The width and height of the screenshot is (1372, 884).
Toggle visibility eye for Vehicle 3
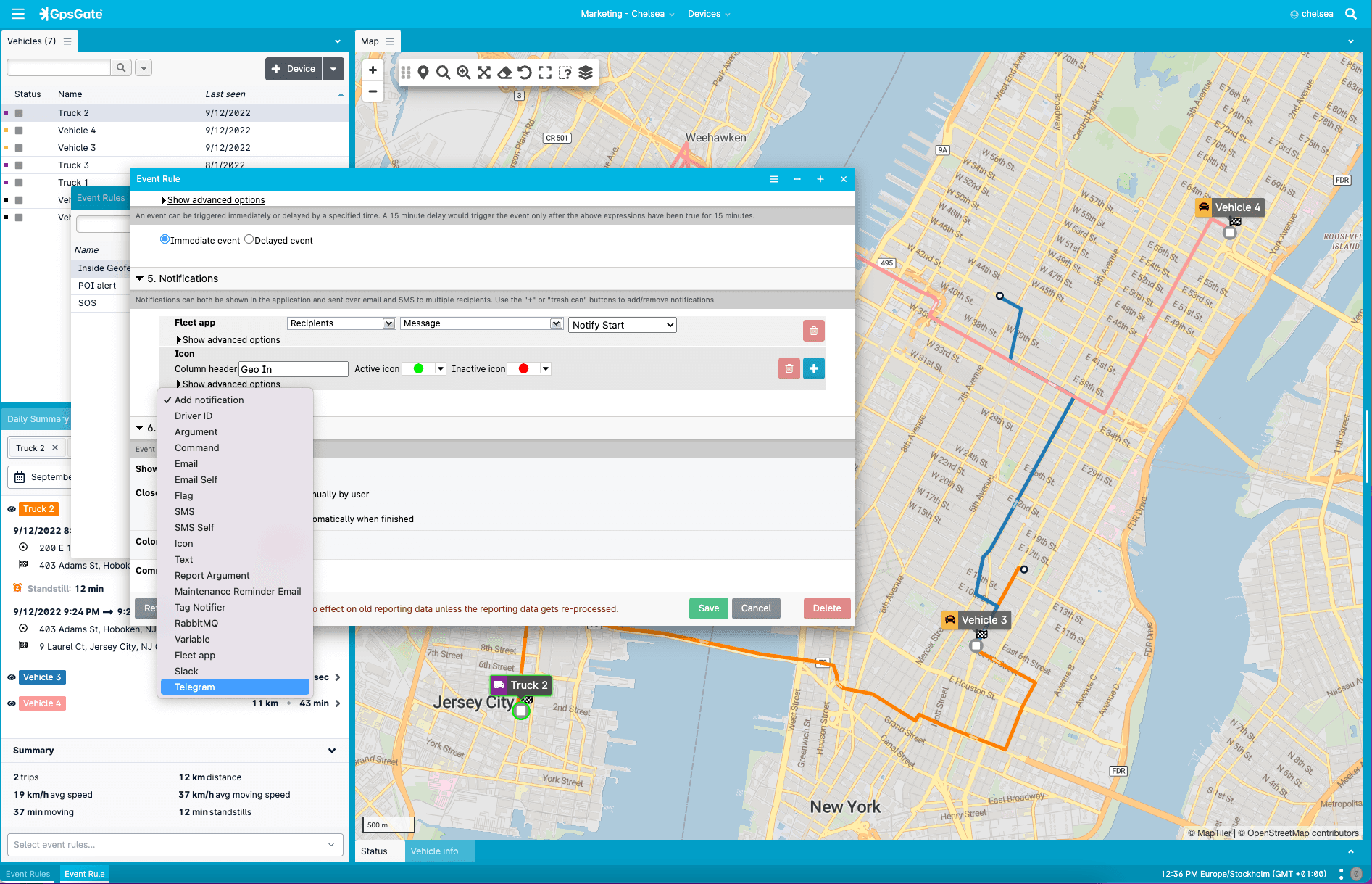[12, 677]
